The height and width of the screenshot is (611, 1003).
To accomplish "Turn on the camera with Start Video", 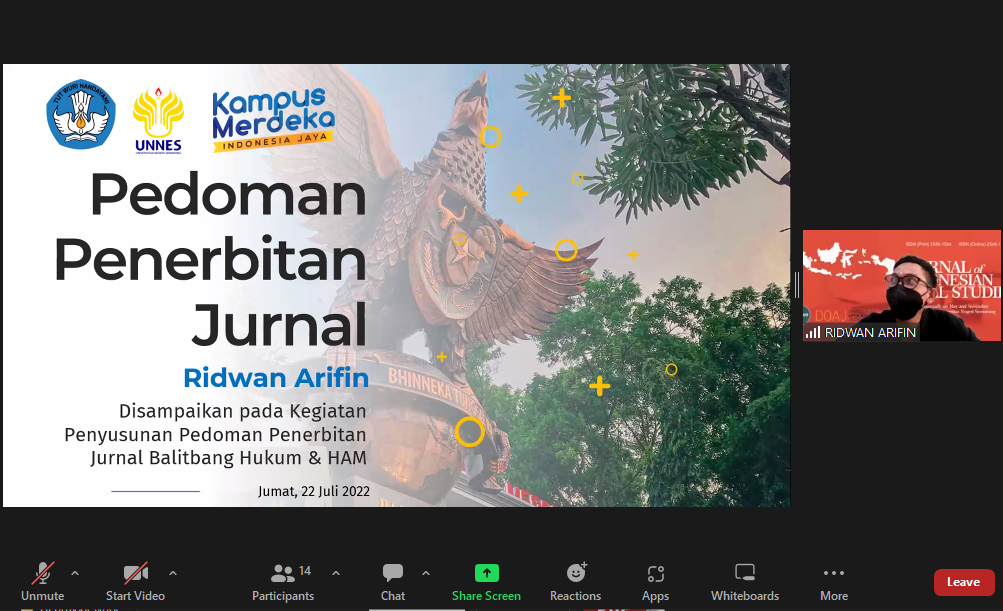I will pyautogui.click(x=135, y=580).
